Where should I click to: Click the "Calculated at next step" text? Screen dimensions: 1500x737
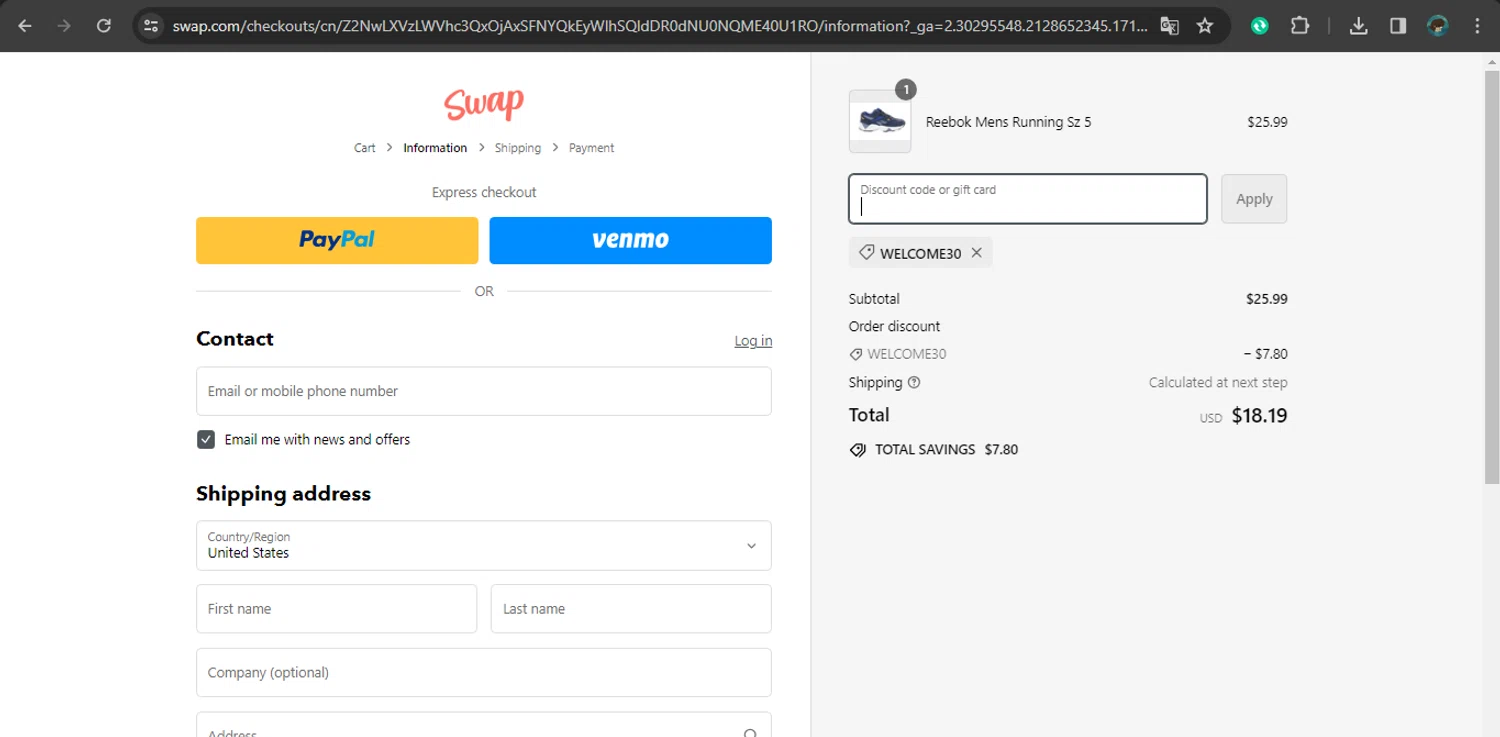1218,382
